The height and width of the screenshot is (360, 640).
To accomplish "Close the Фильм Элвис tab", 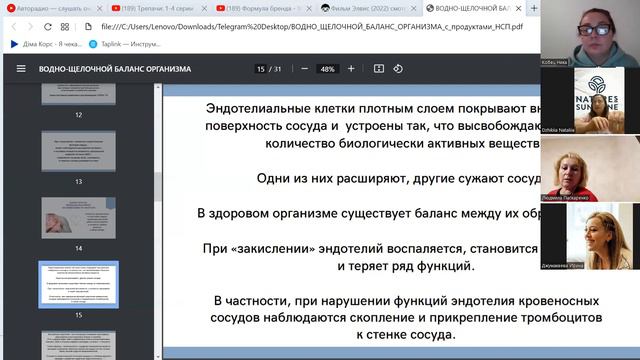I will point(414,8).
